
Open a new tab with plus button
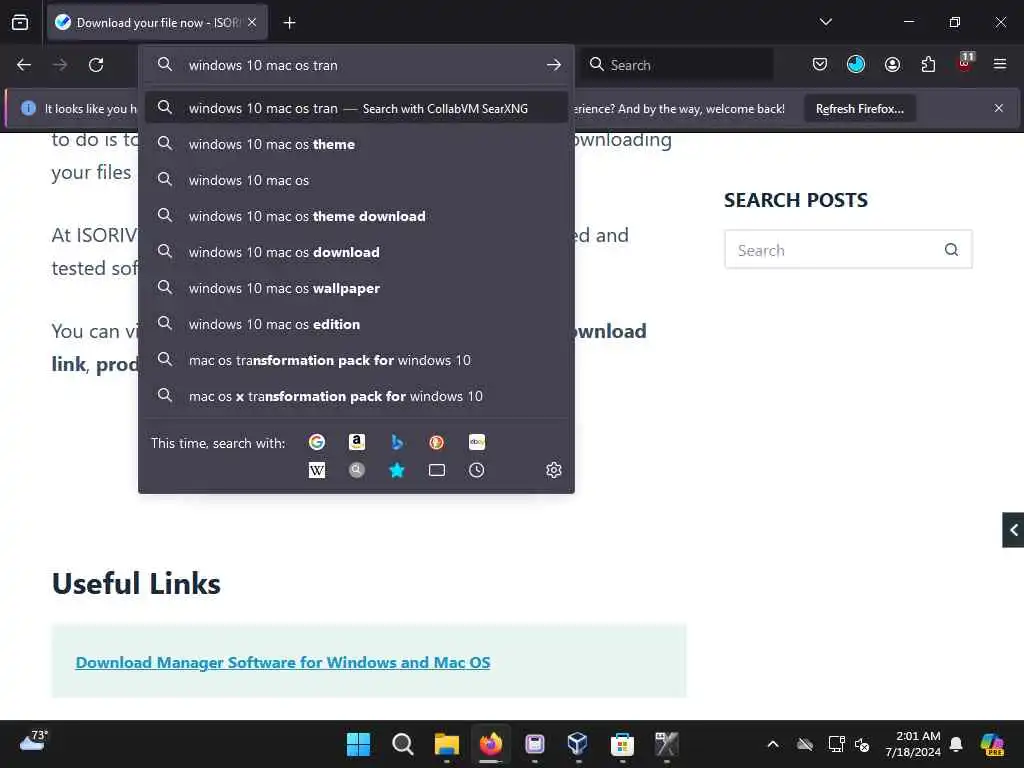pos(289,23)
